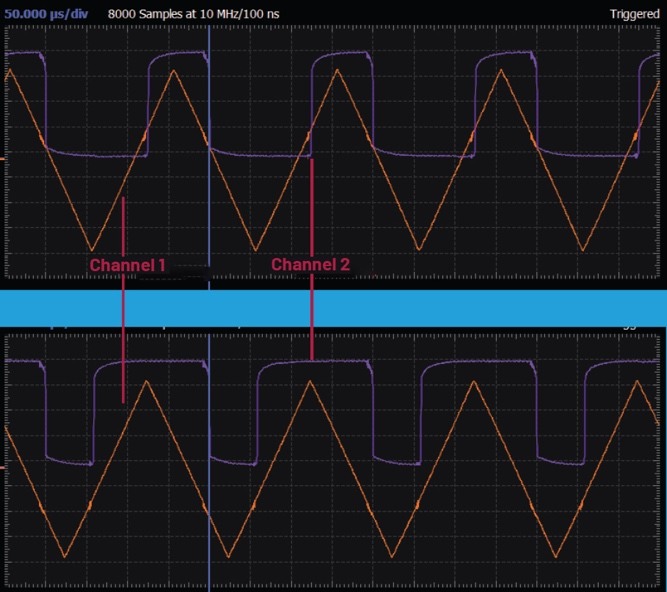Click last peak of orange wave, lower plot
Image resolution: width=667 pixels, height=592 pixels.
(638, 380)
